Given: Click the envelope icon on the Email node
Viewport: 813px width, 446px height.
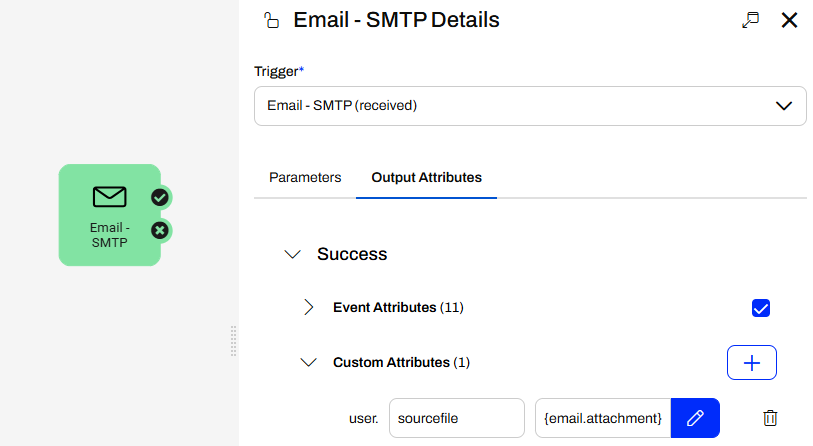Looking at the screenshot, I should (109, 197).
